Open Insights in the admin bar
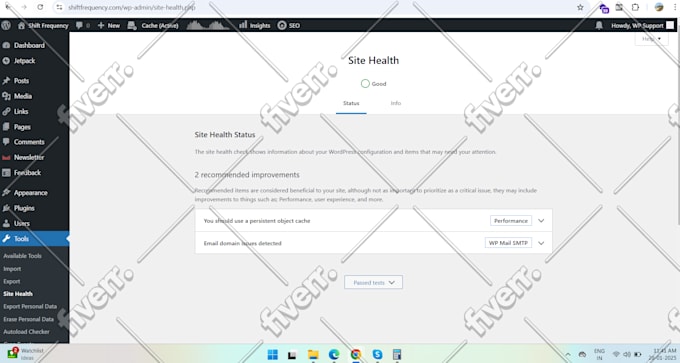The height and width of the screenshot is (363, 680). click(x=255, y=26)
